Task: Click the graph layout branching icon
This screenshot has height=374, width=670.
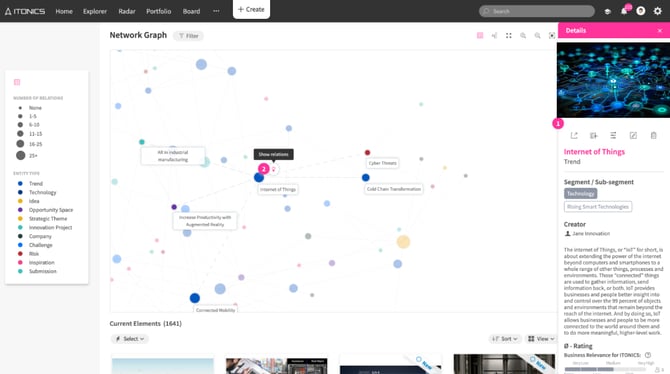Action: [x=494, y=35]
